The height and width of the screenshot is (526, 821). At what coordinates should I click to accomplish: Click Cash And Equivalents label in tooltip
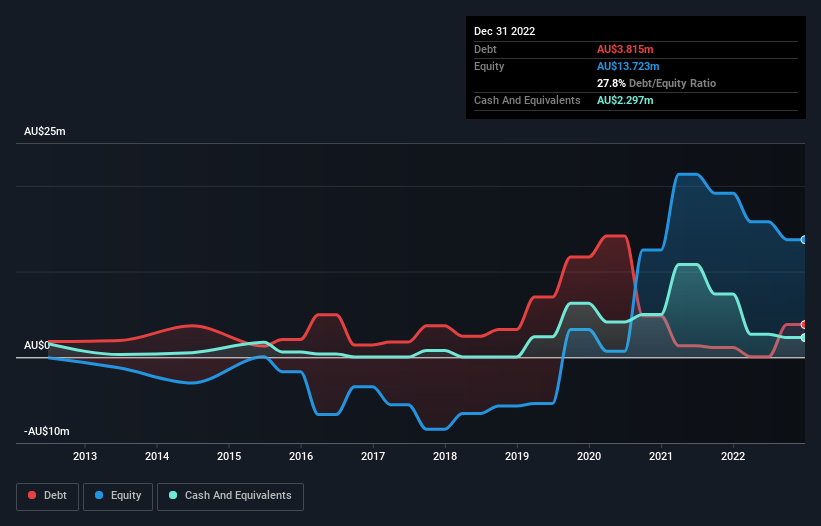(527, 100)
